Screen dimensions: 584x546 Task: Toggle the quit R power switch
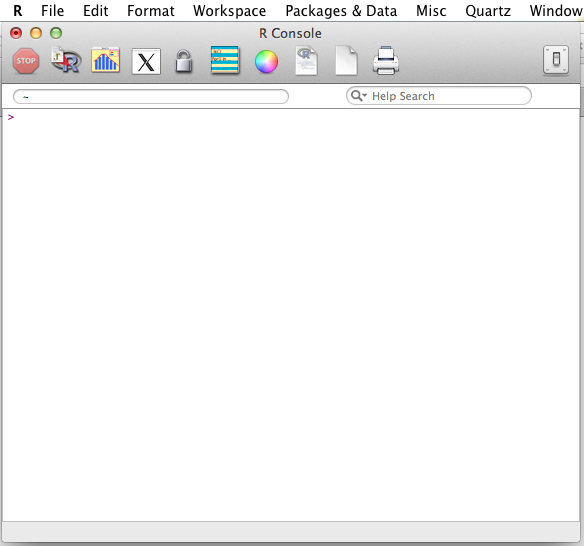556,60
